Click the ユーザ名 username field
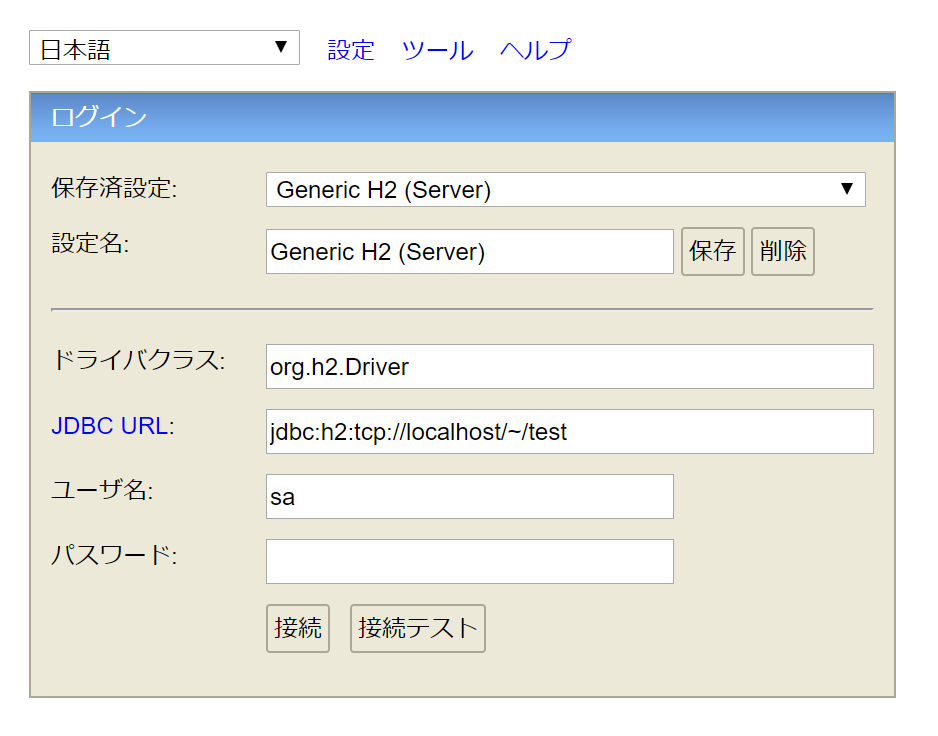Screen dimensions: 938x736 click(470, 497)
